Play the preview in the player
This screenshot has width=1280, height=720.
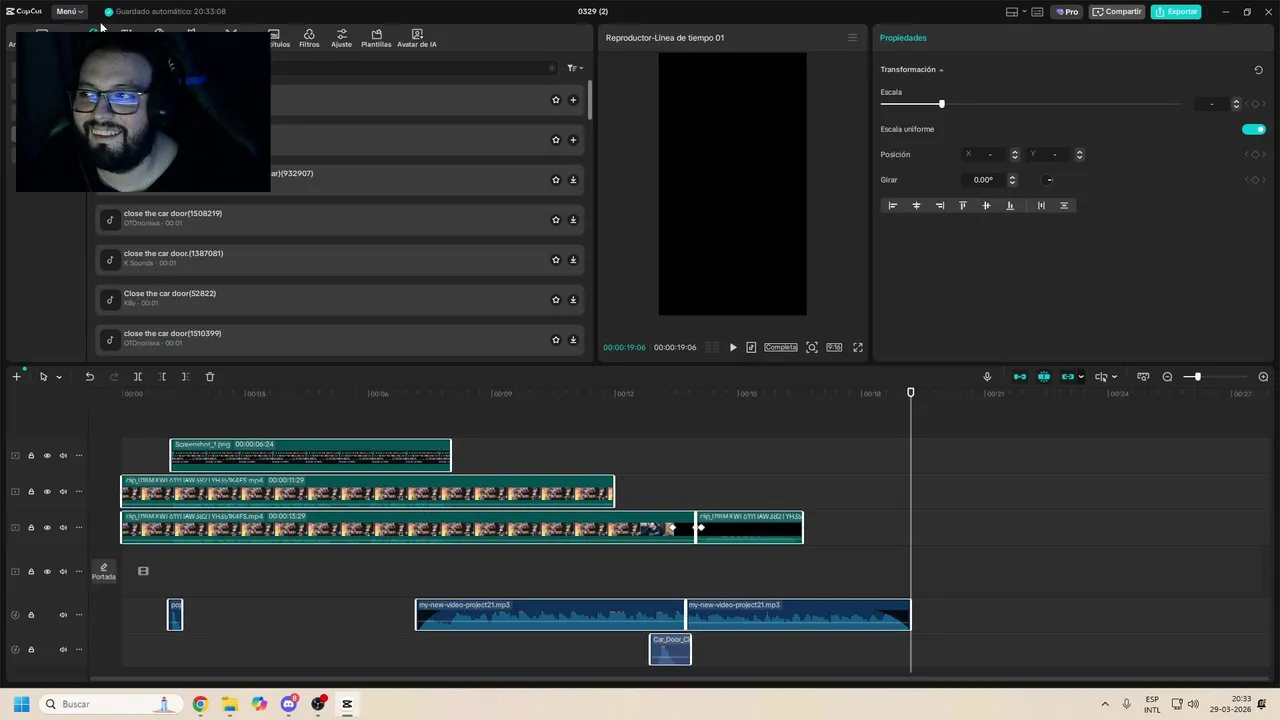coord(733,347)
